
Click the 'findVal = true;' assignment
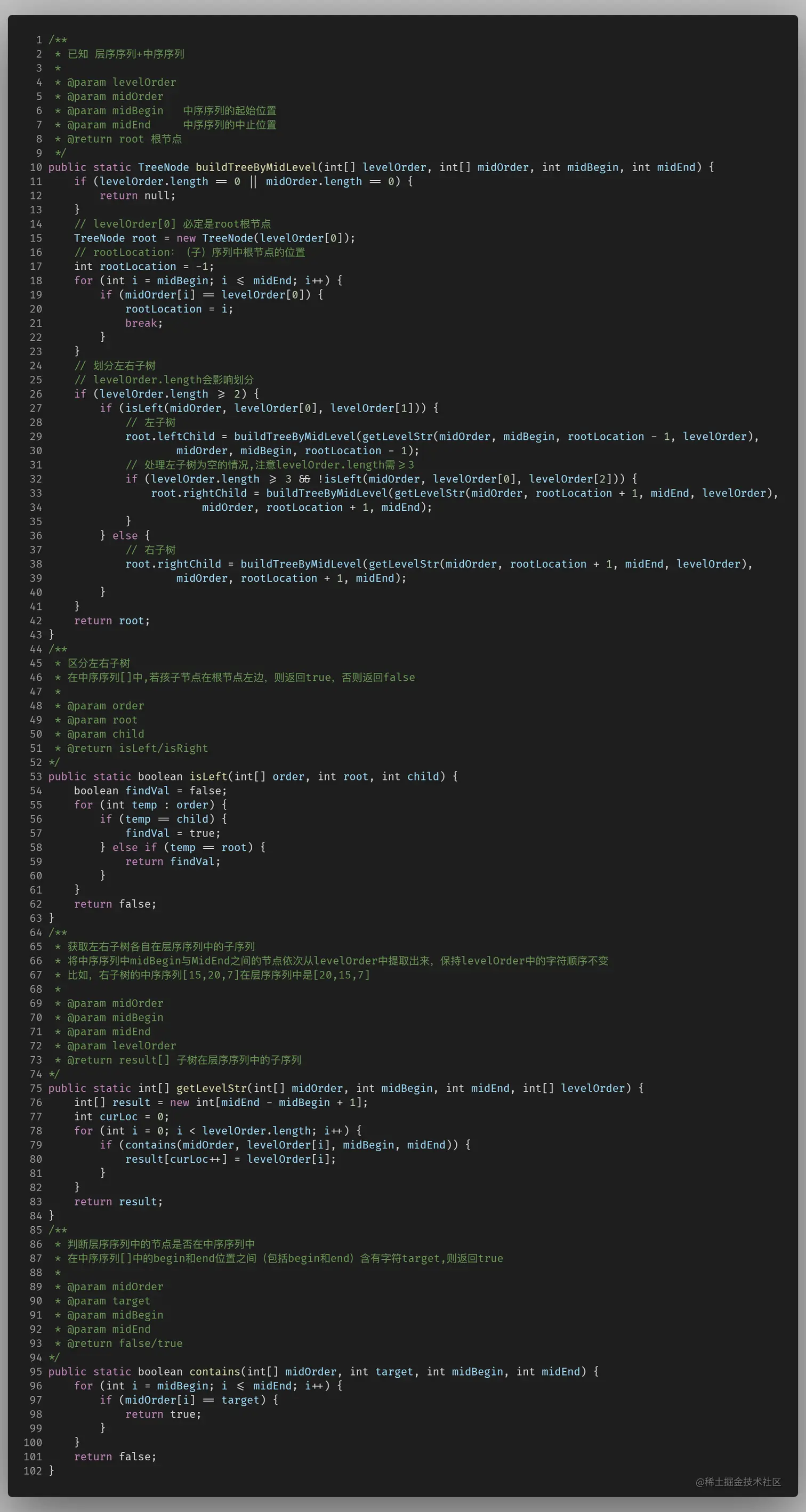173,833
